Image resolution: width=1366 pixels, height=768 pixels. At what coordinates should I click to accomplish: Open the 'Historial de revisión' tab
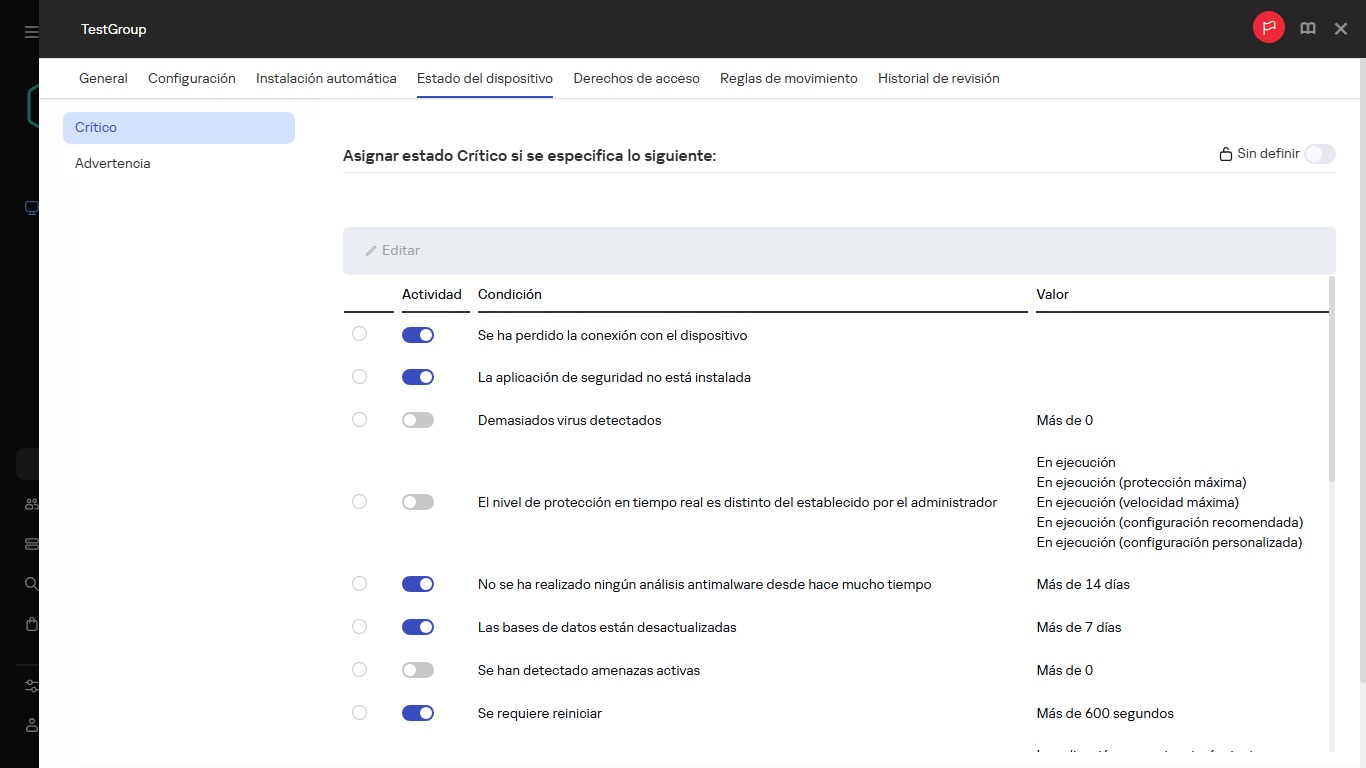tap(938, 78)
